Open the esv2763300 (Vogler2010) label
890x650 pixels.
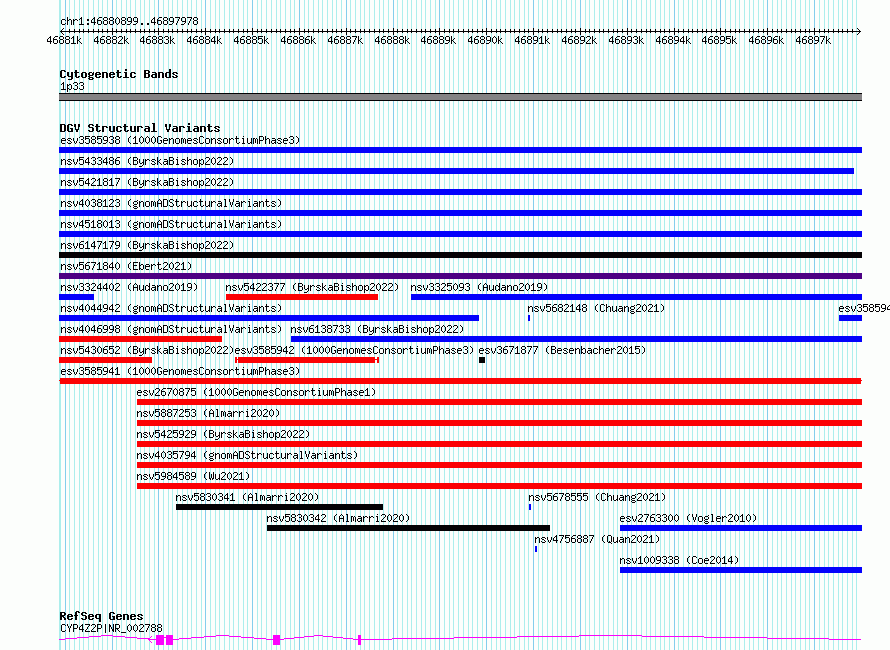pos(689,518)
